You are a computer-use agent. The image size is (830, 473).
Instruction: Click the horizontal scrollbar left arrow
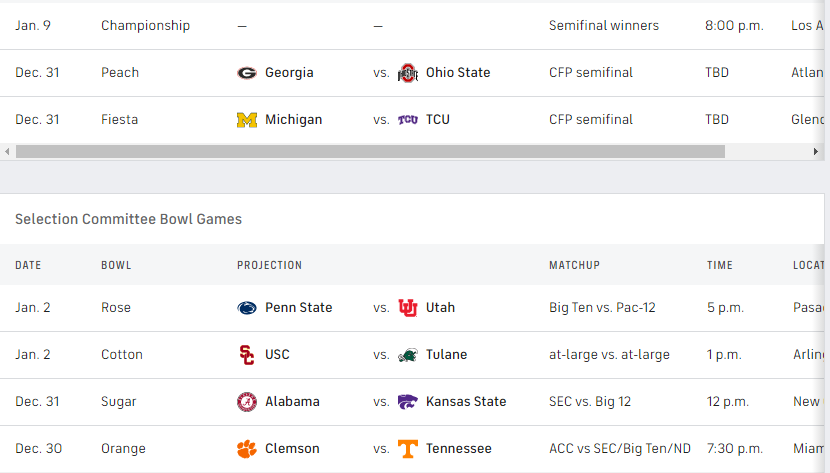[x=7, y=152]
